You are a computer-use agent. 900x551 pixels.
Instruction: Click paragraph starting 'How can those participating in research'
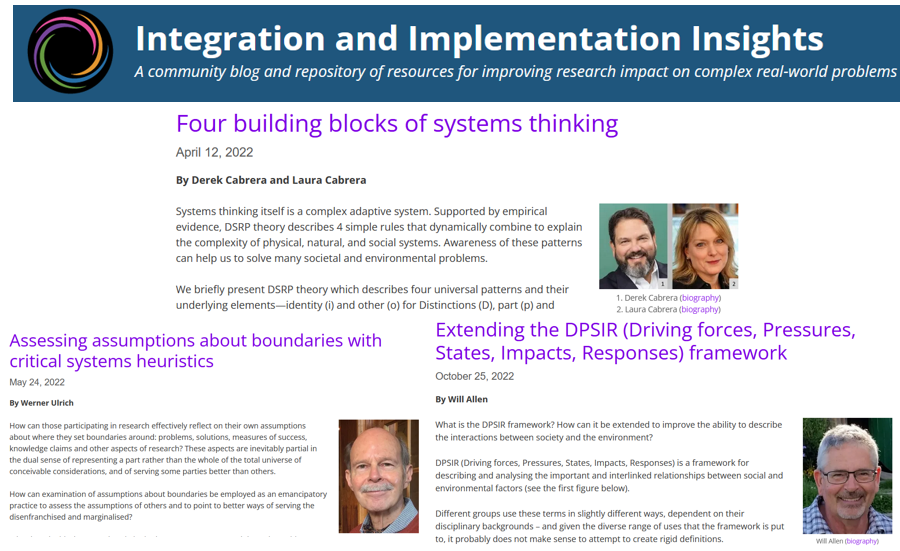pyautogui.click(x=163, y=448)
